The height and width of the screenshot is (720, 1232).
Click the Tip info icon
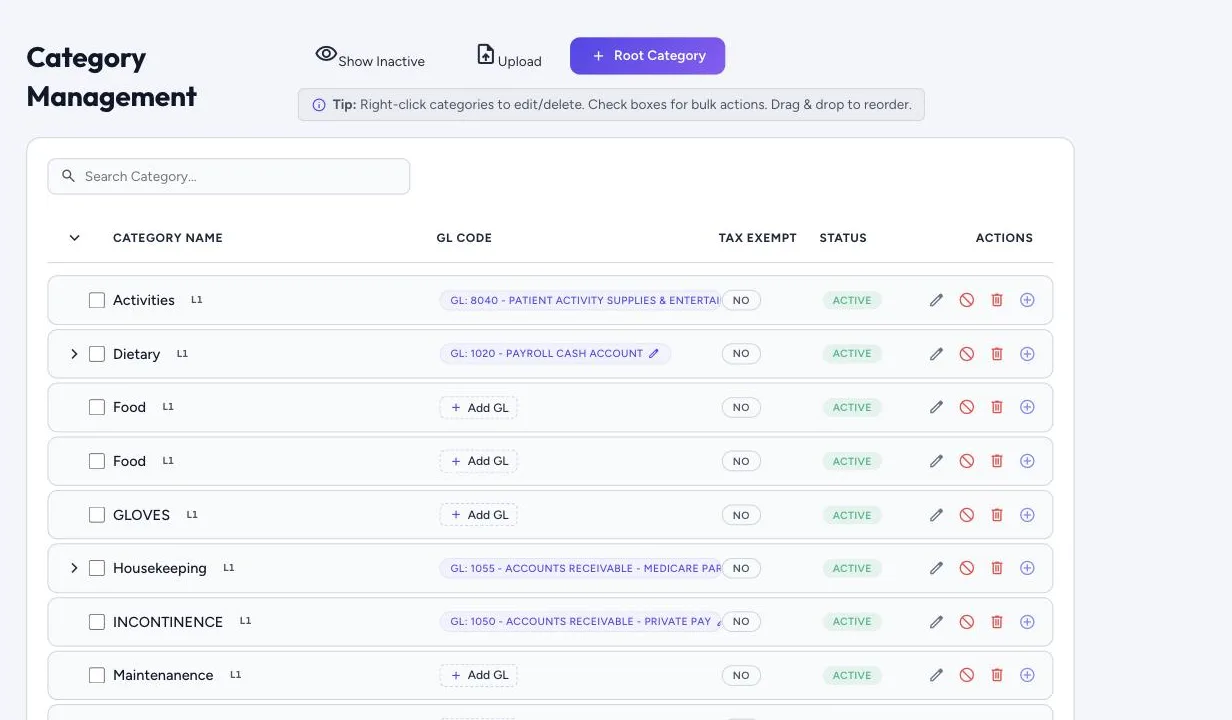tap(319, 104)
